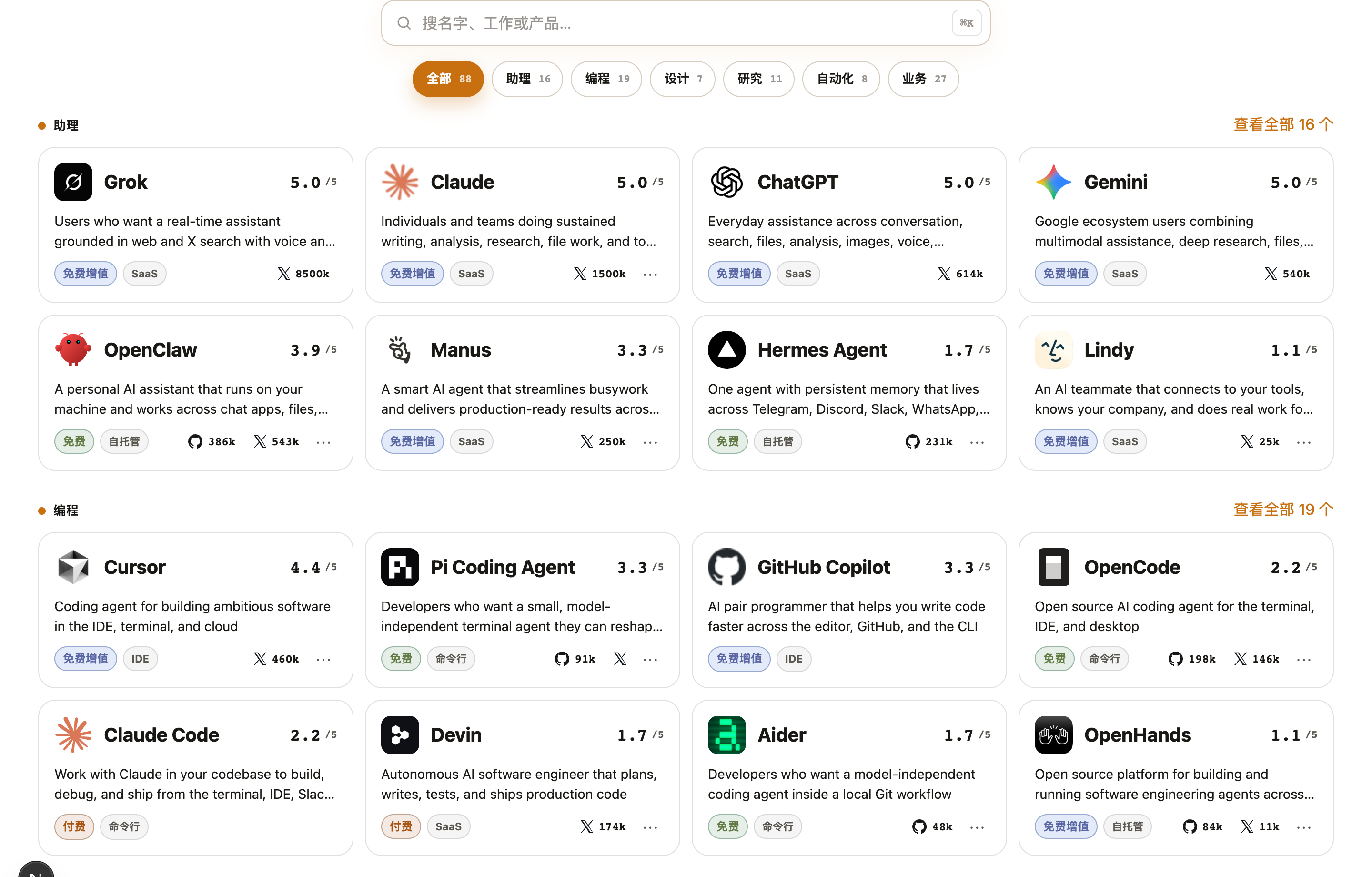The image size is (1372, 877).
Task: Click the search magnifier icon
Action: [x=404, y=23]
